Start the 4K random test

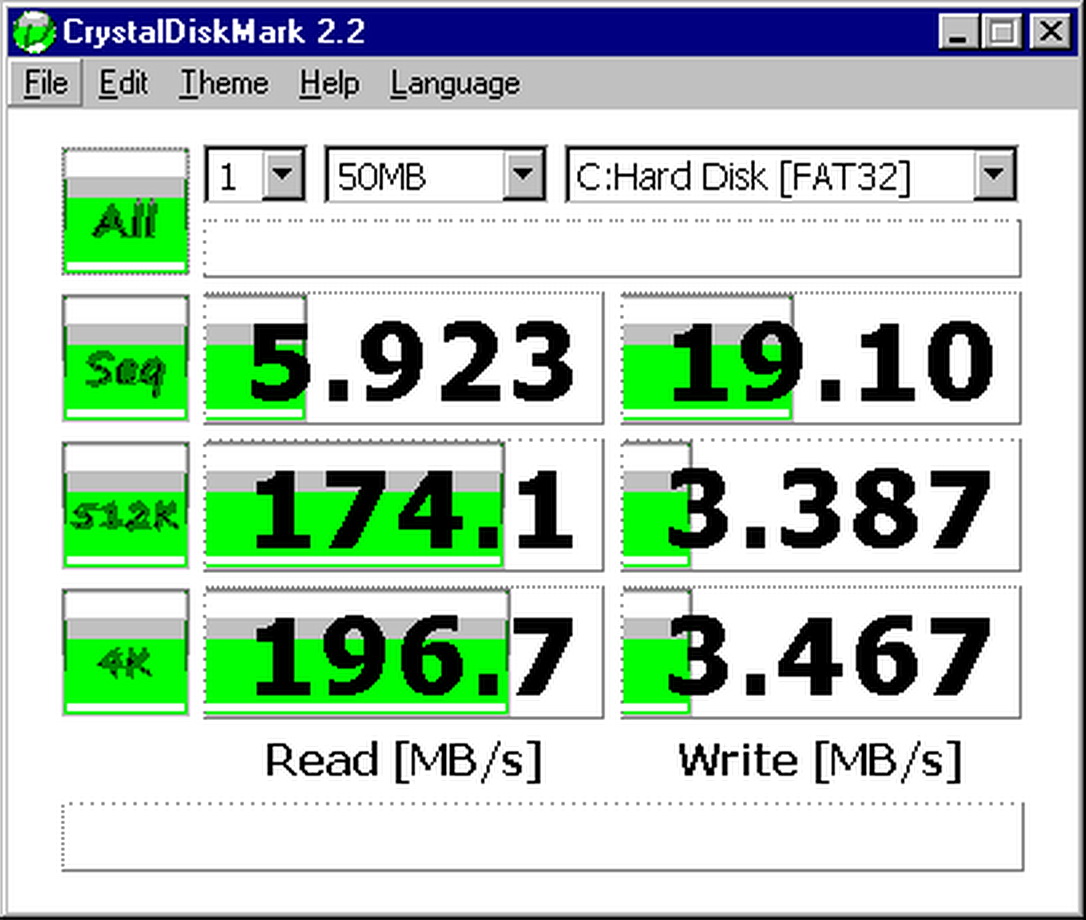tap(125, 652)
